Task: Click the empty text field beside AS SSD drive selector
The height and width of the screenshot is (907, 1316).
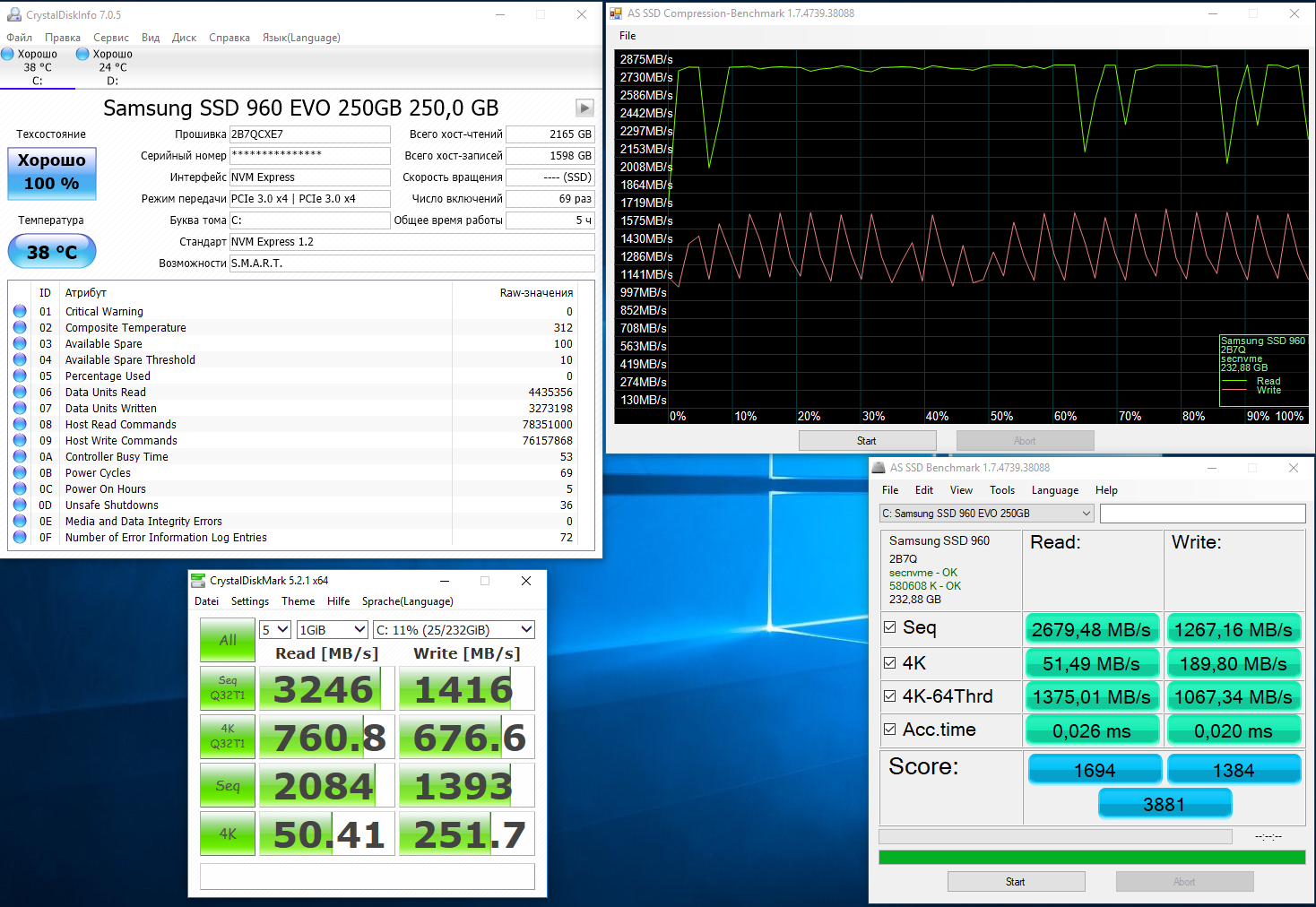Action: 1202,514
